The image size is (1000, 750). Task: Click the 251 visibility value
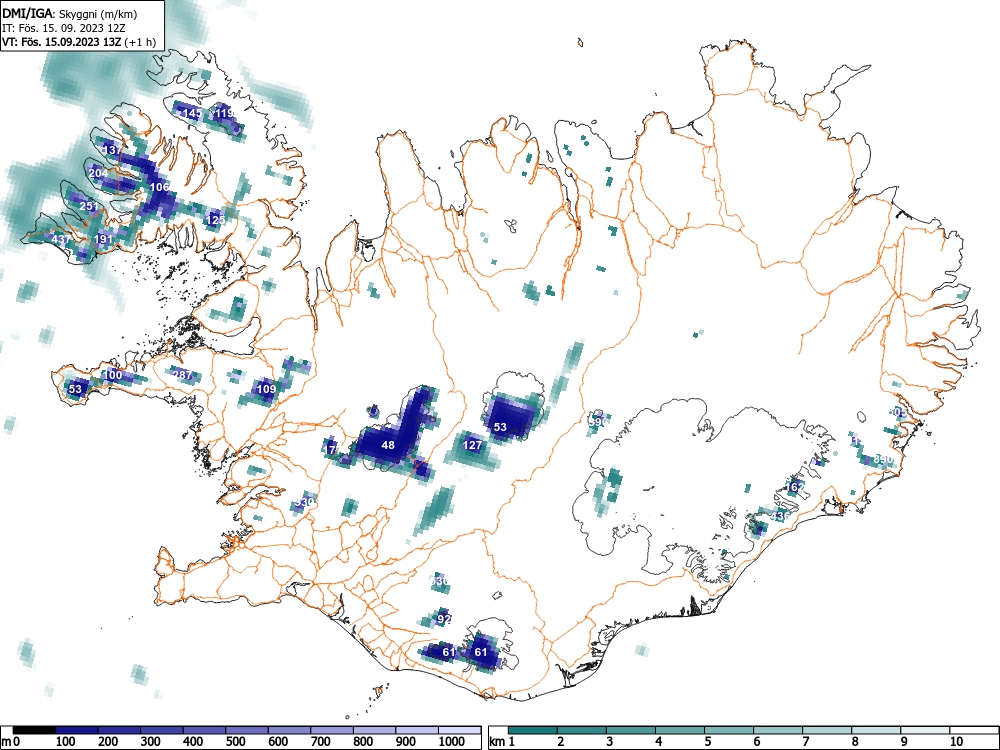coord(89,206)
